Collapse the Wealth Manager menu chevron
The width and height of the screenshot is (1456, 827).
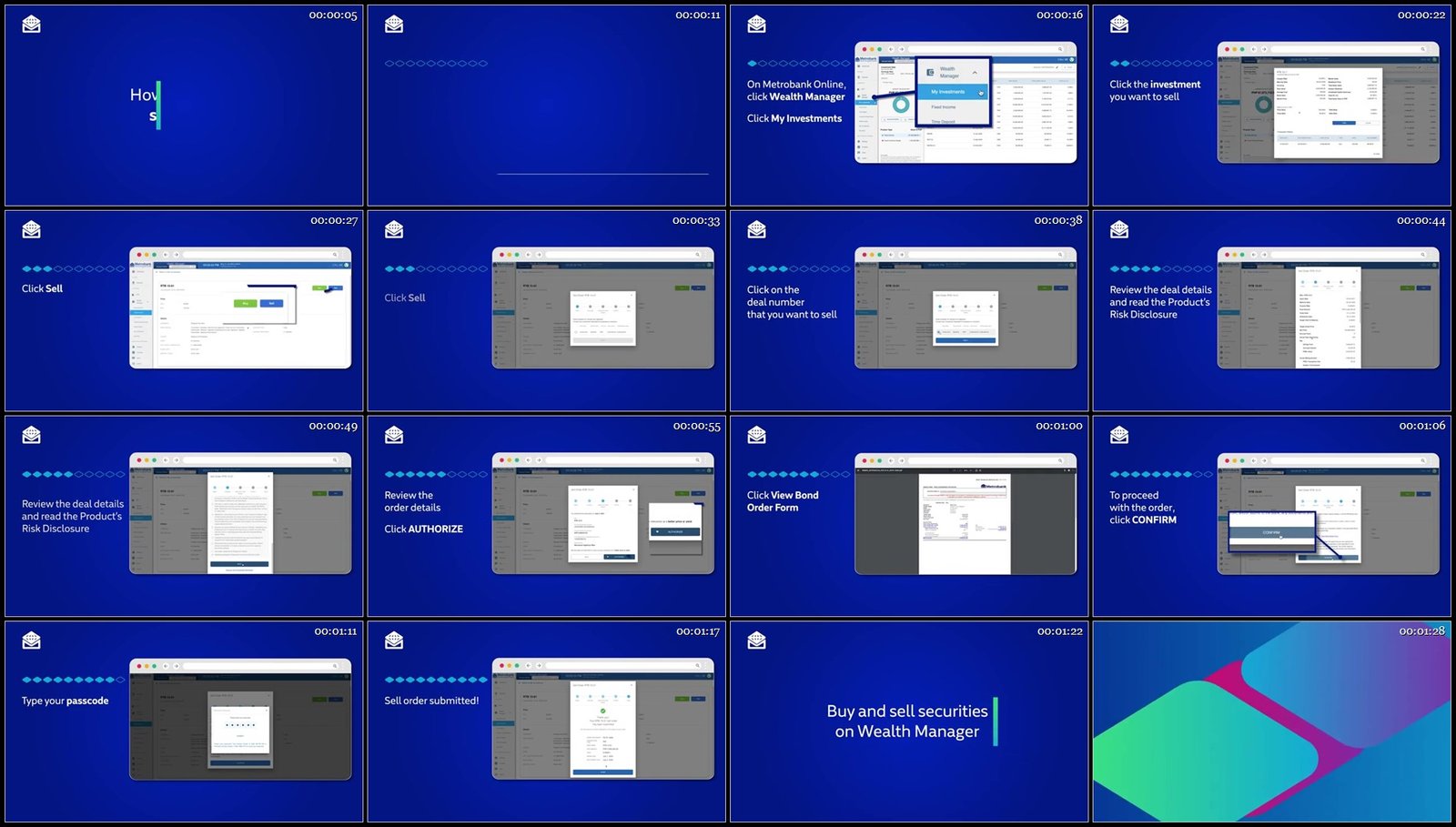tap(976, 72)
